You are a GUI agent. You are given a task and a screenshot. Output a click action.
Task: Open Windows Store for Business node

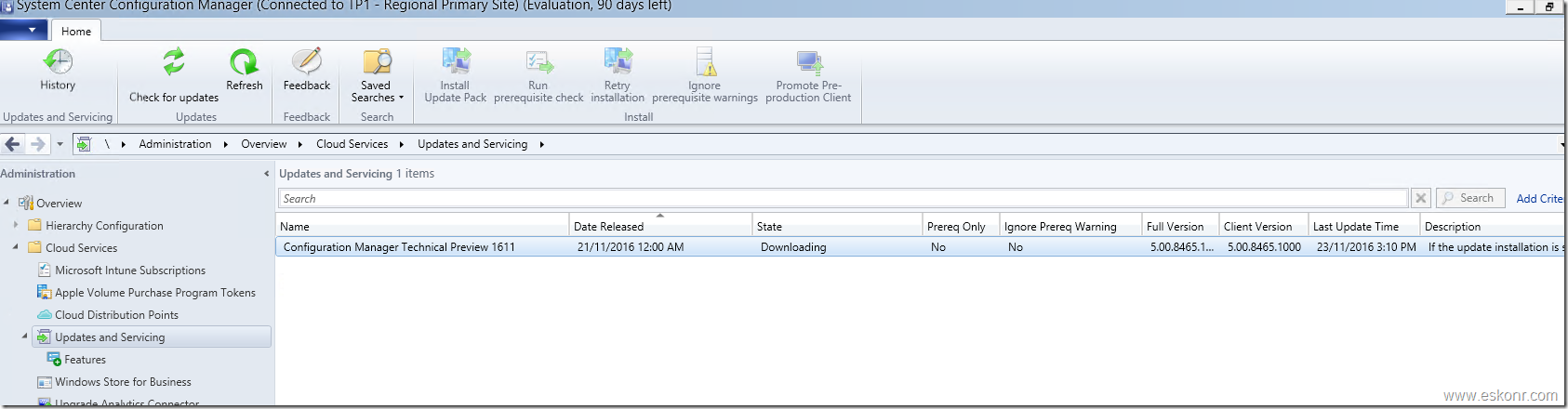[x=123, y=382]
